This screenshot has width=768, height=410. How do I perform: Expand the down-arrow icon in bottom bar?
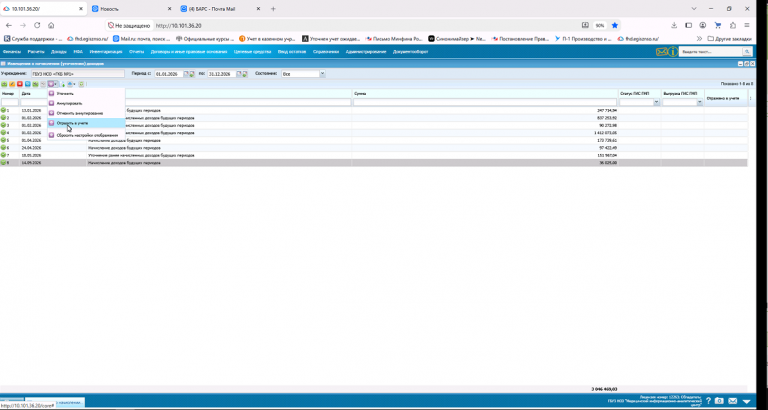[746, 401]
